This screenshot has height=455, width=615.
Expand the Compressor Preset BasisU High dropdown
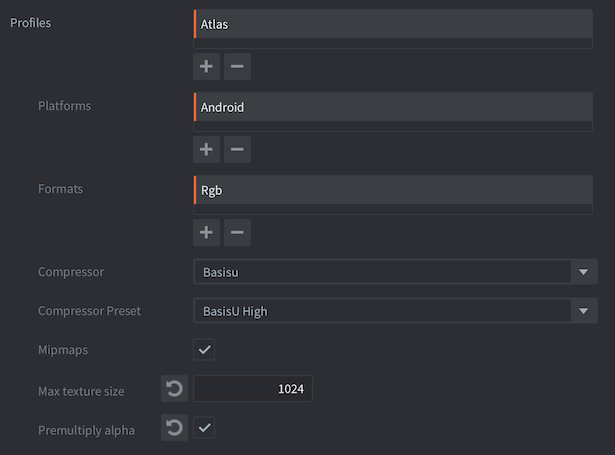pyautogui.click(x=382, y=311)
